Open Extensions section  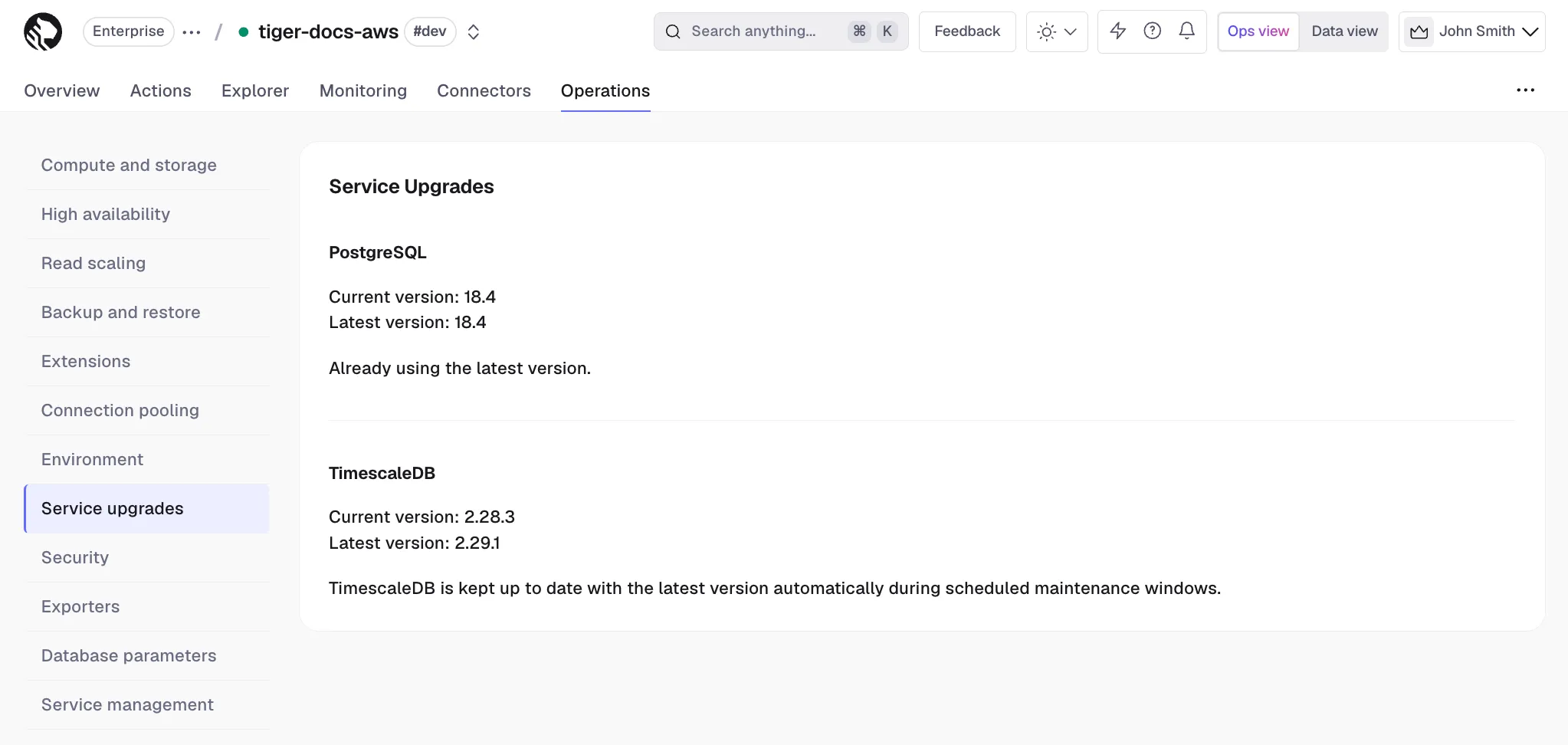point(147,361)
